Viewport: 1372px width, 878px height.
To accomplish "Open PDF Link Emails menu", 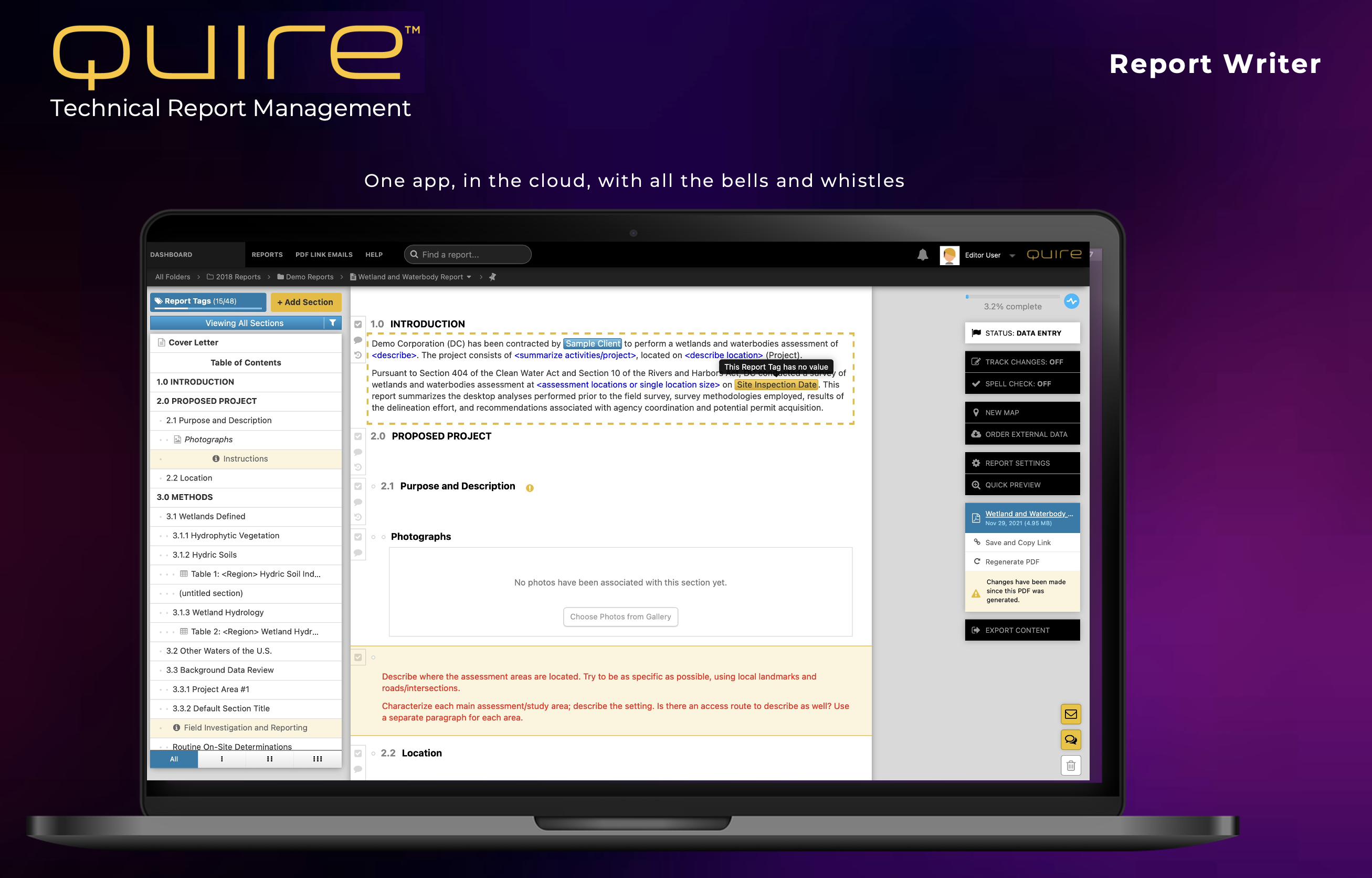I will [x=324, y=255].
